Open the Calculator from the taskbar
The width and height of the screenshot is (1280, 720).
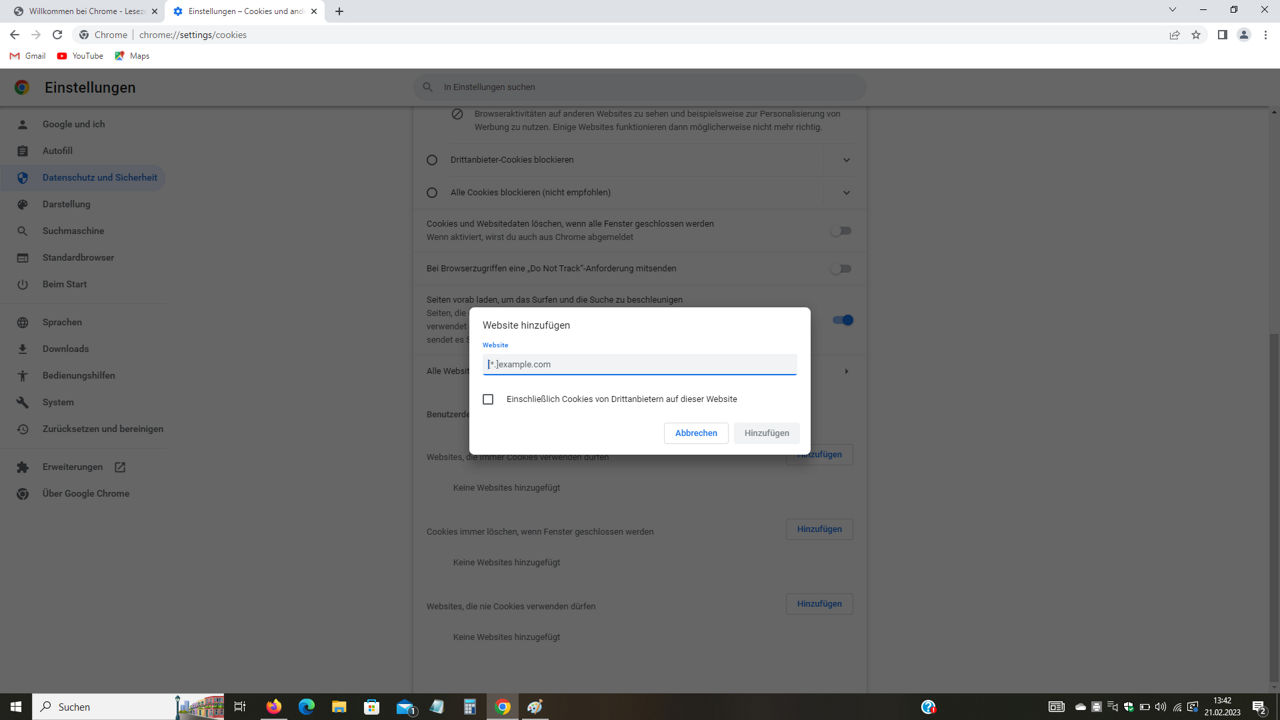point(470,707)
